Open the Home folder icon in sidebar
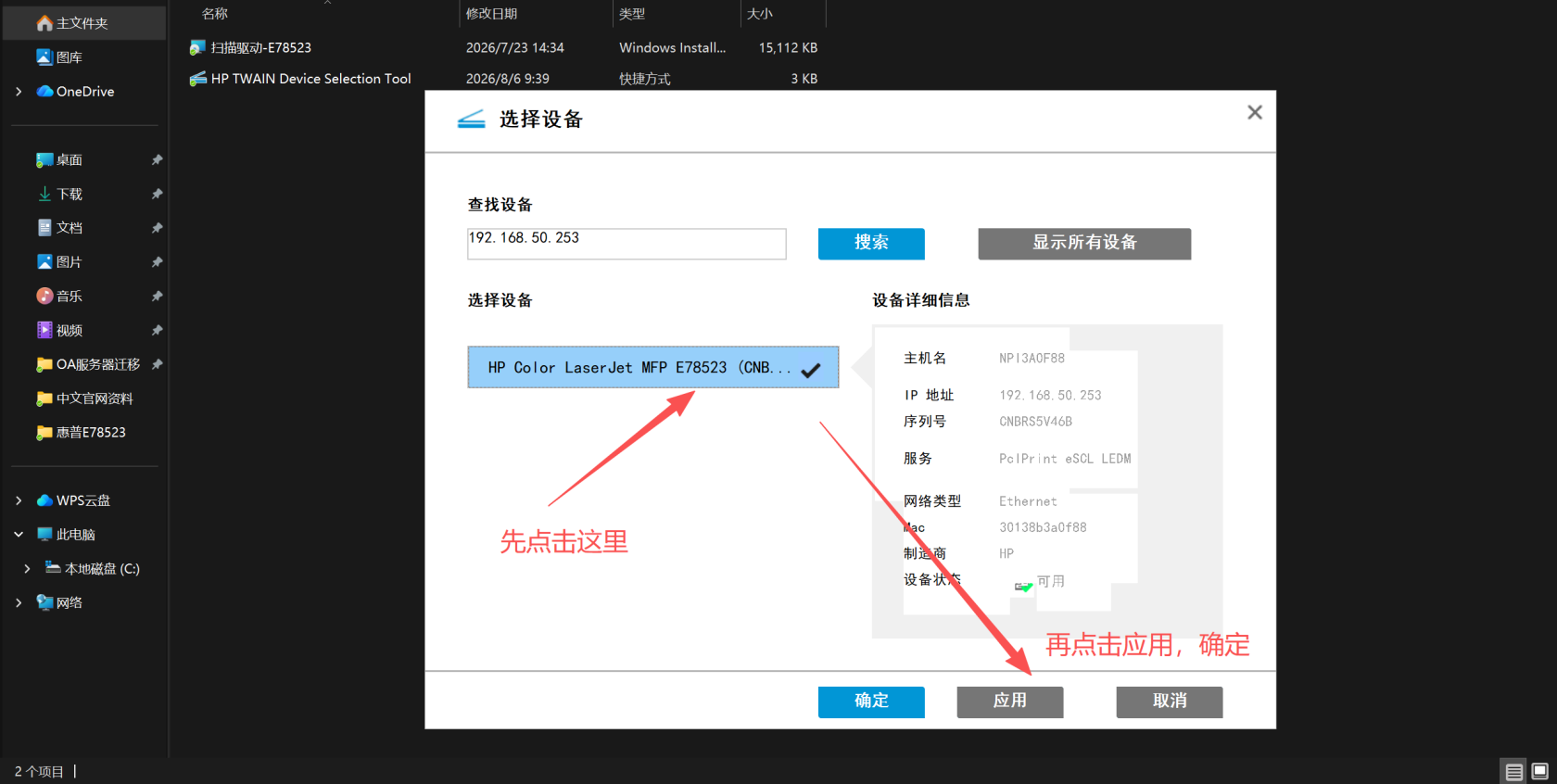 [44, 23]
